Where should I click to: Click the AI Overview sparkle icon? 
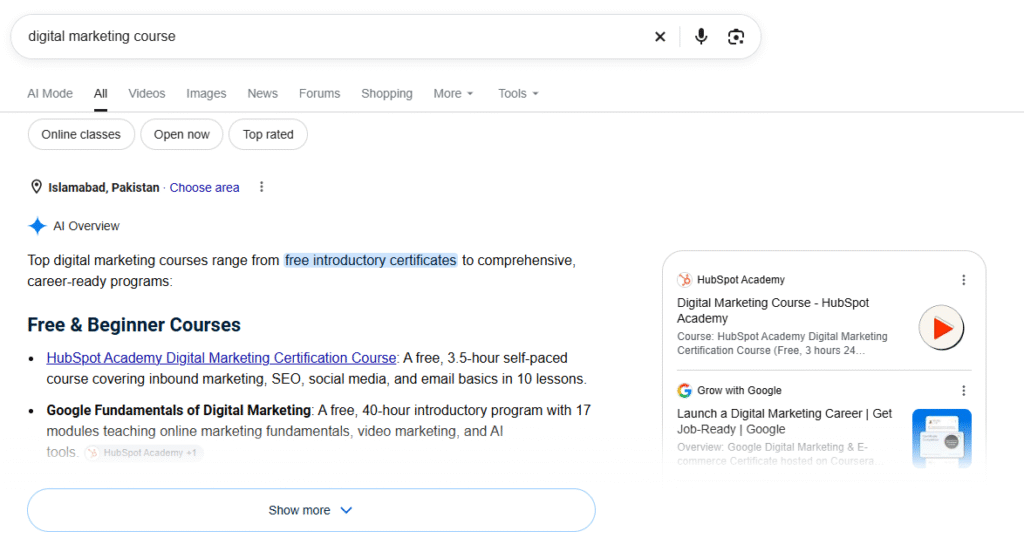pyautogui.click(x=37, y=226)
